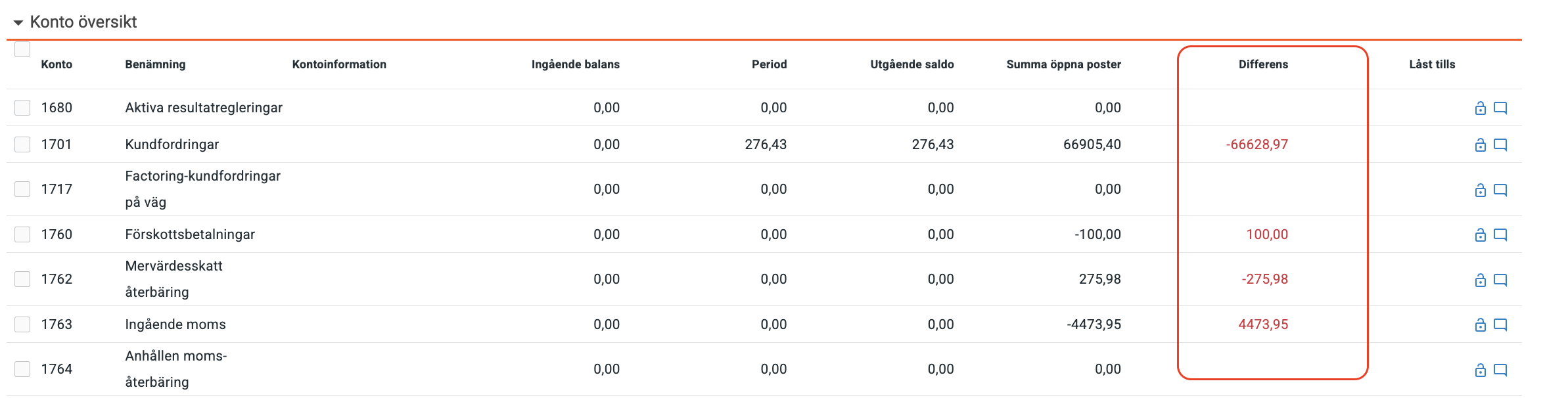1568x398 pixels.
Task: Open comment icon for Ingående moms
Action: pyautogui.click(x=1500, y=325)
